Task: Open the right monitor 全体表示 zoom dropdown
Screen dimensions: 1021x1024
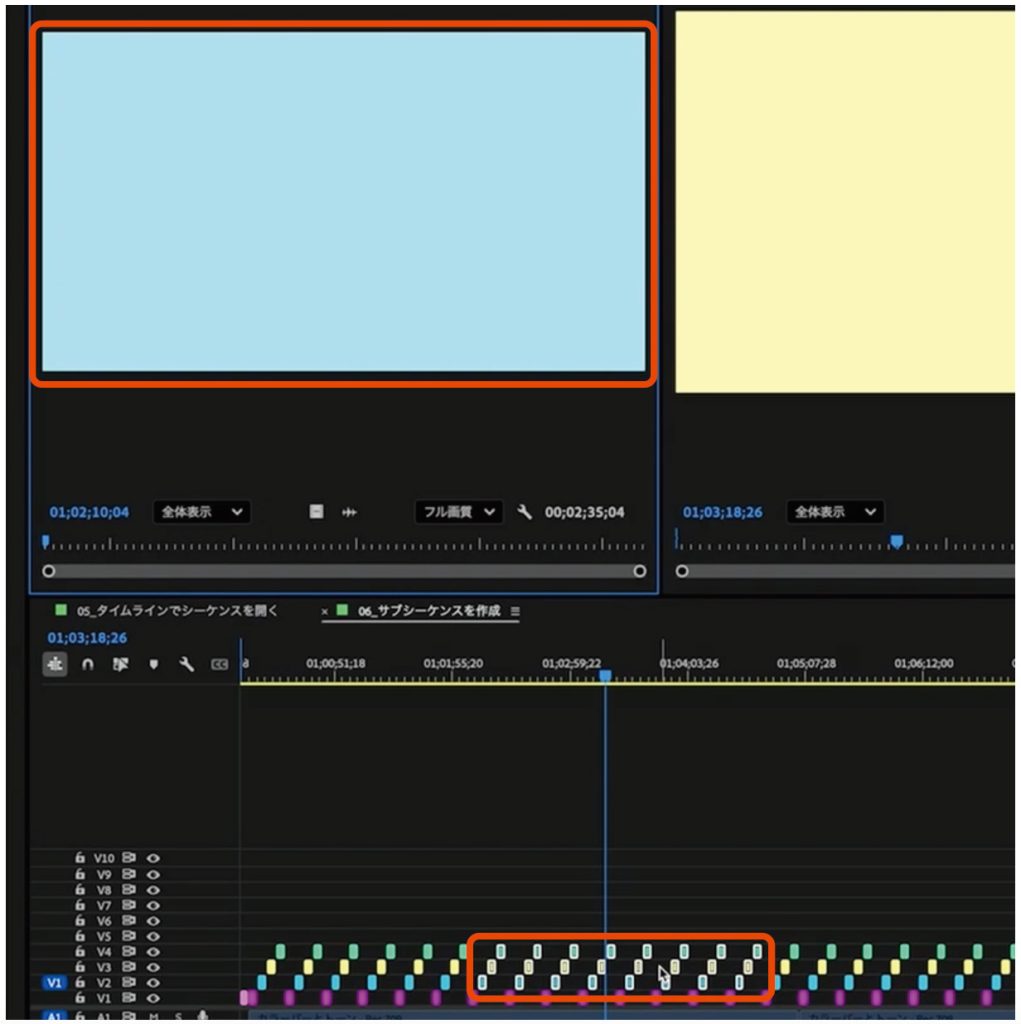Action: click(x=835, y=512)
